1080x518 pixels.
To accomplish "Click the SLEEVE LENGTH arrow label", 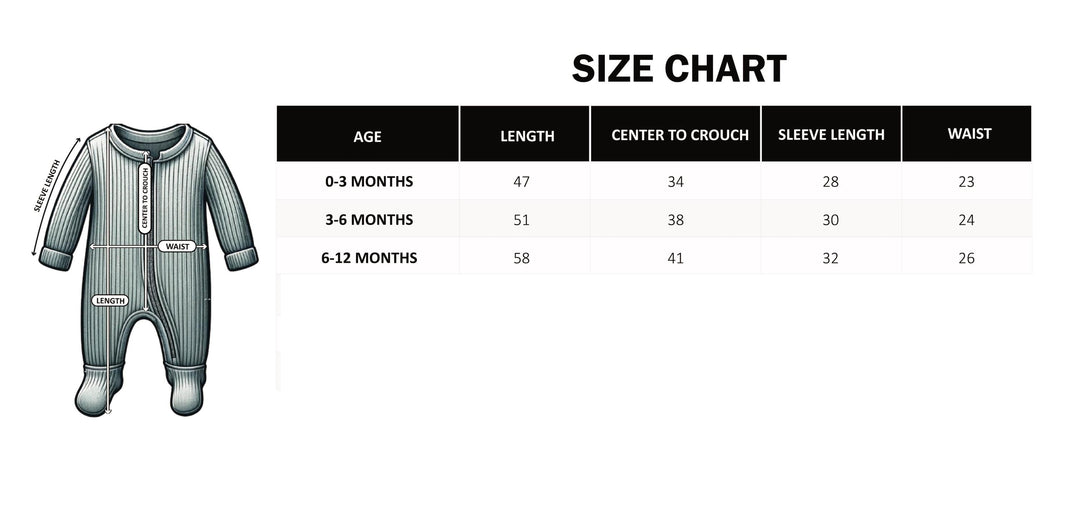I will pyautogui.click(x=48, y=186).
